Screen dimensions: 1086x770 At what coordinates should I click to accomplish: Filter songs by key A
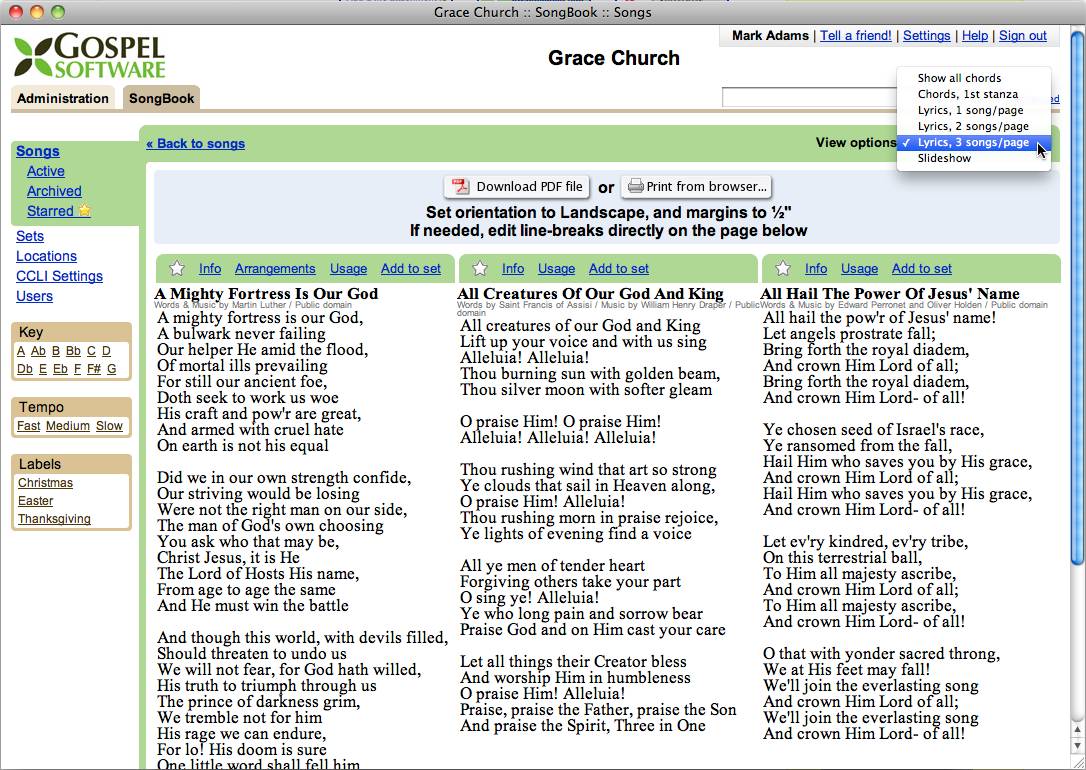point(21,351)
